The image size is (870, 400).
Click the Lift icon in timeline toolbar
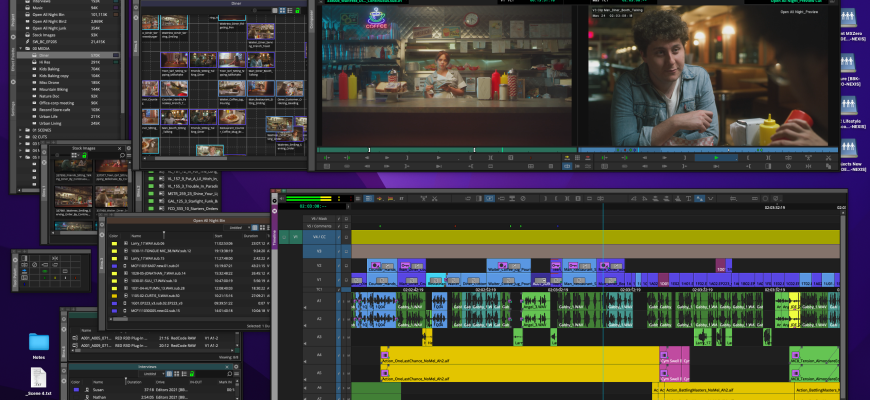(x=423, y=198)
